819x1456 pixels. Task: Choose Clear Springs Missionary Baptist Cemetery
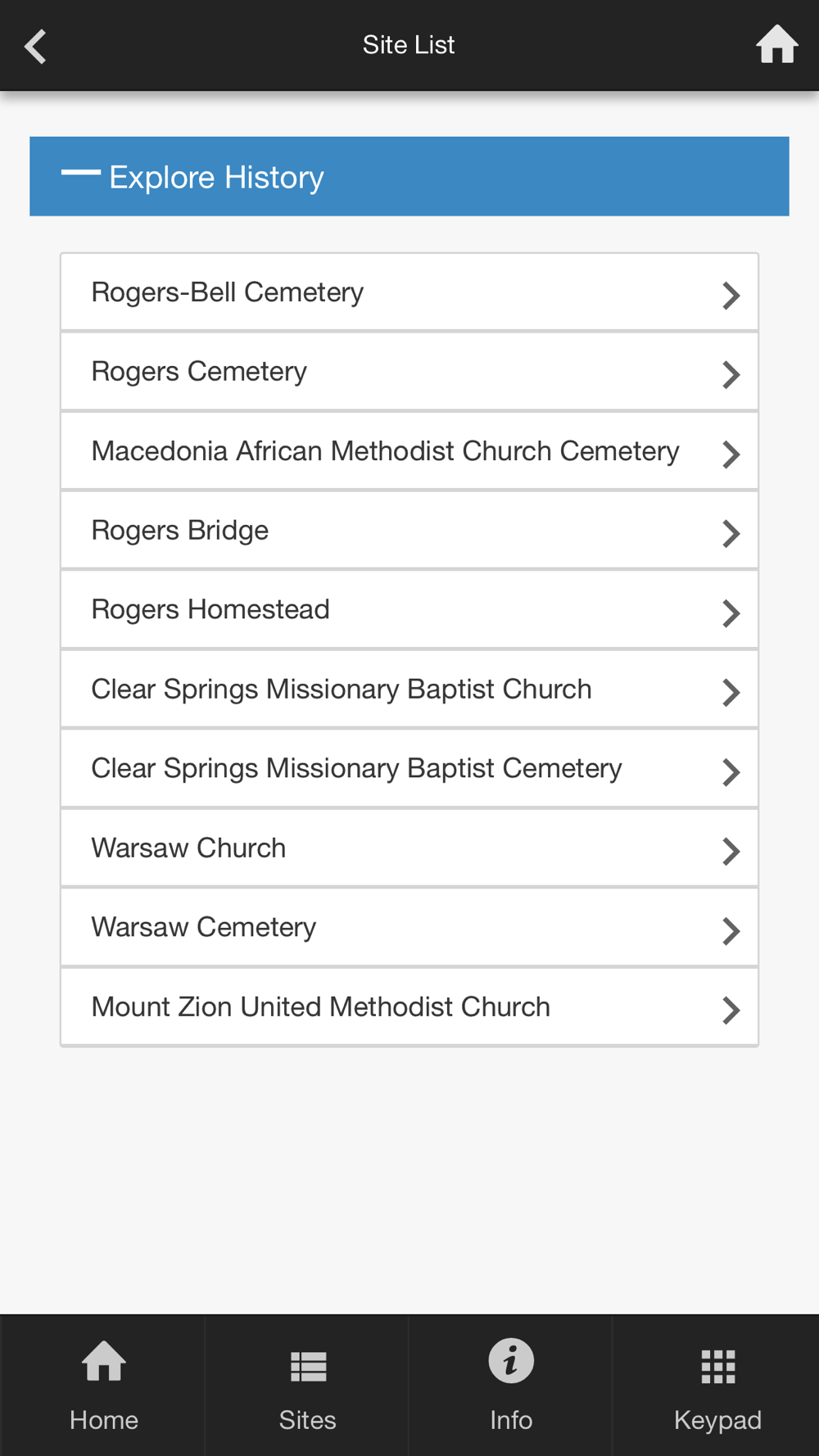(x=409, y=769)
